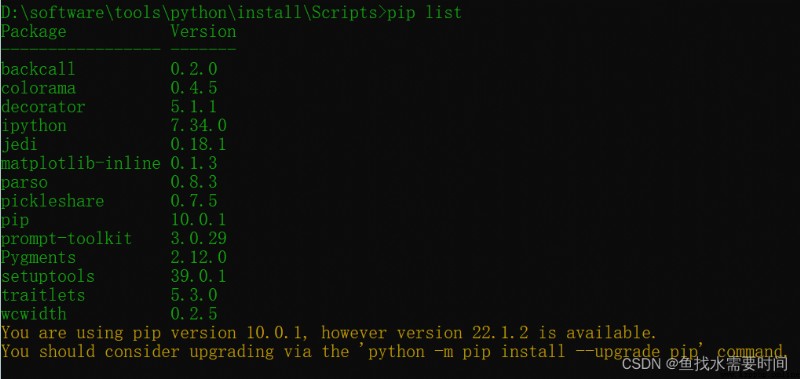
Task: Click the Pygments version 2.12.0
Action: pyautogui.click(x=198, y=258)
